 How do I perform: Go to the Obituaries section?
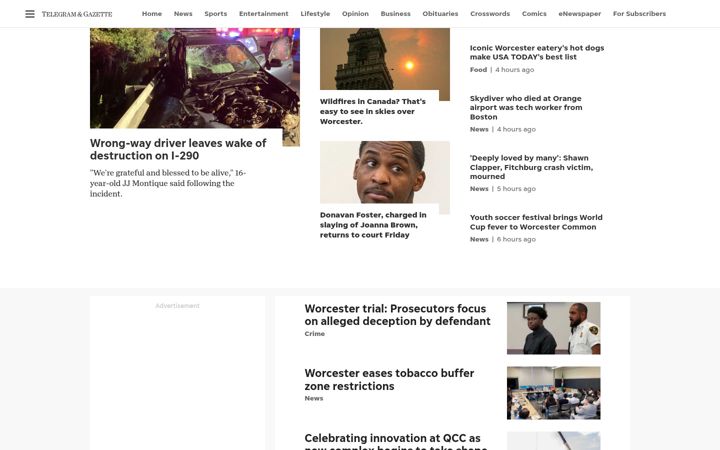[x=440, y=14]
